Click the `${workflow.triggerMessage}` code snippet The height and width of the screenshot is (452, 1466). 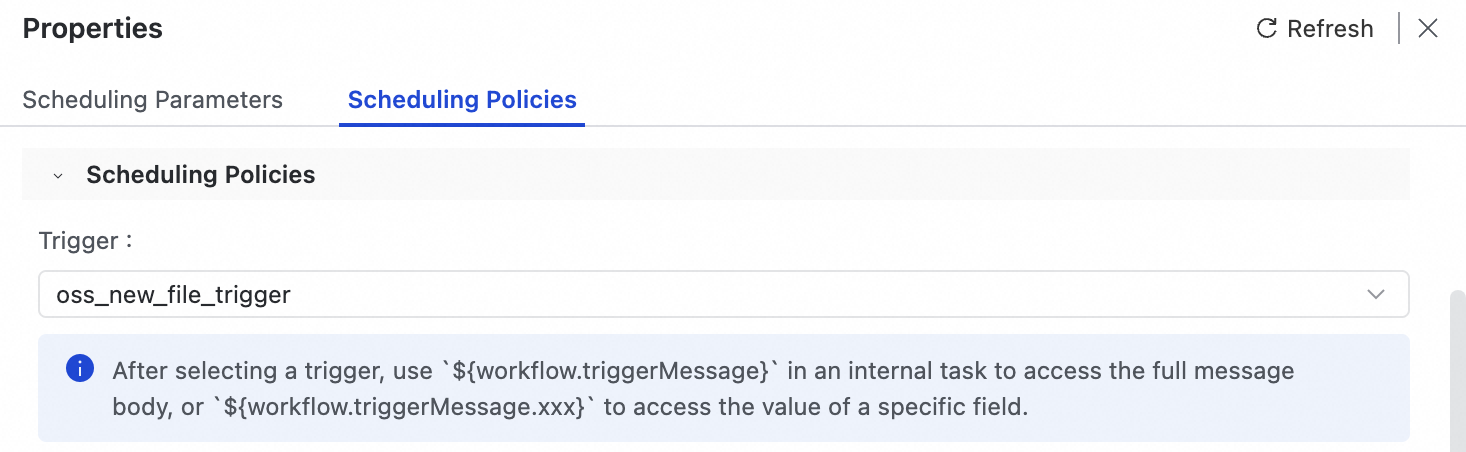click(x=611, y=371)
